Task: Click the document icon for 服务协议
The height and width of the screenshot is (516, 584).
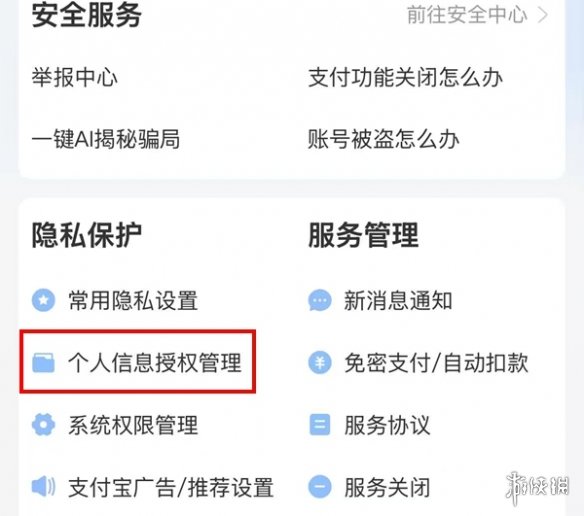Action: [320, 425]
